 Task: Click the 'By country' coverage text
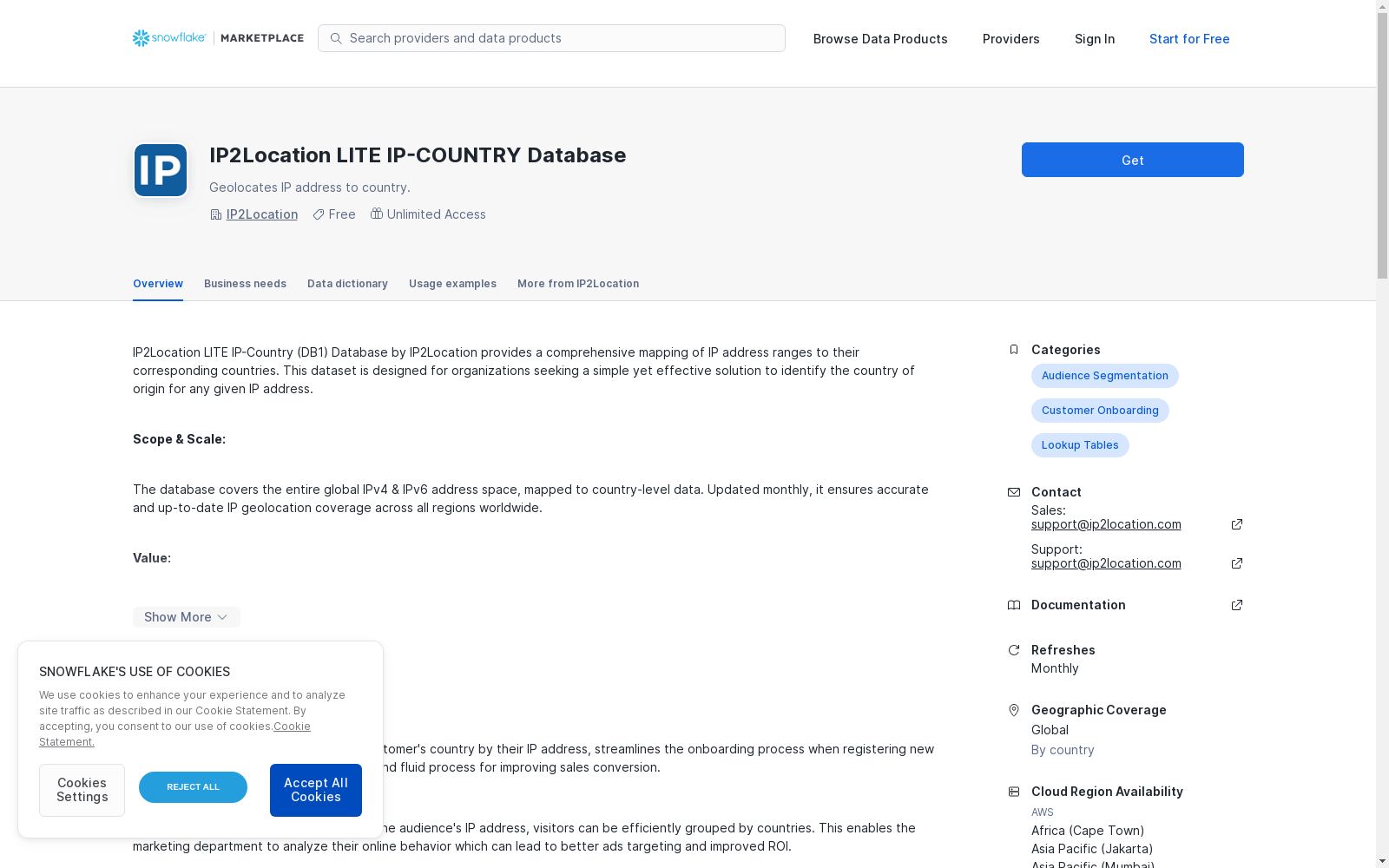click(1063, 750)
